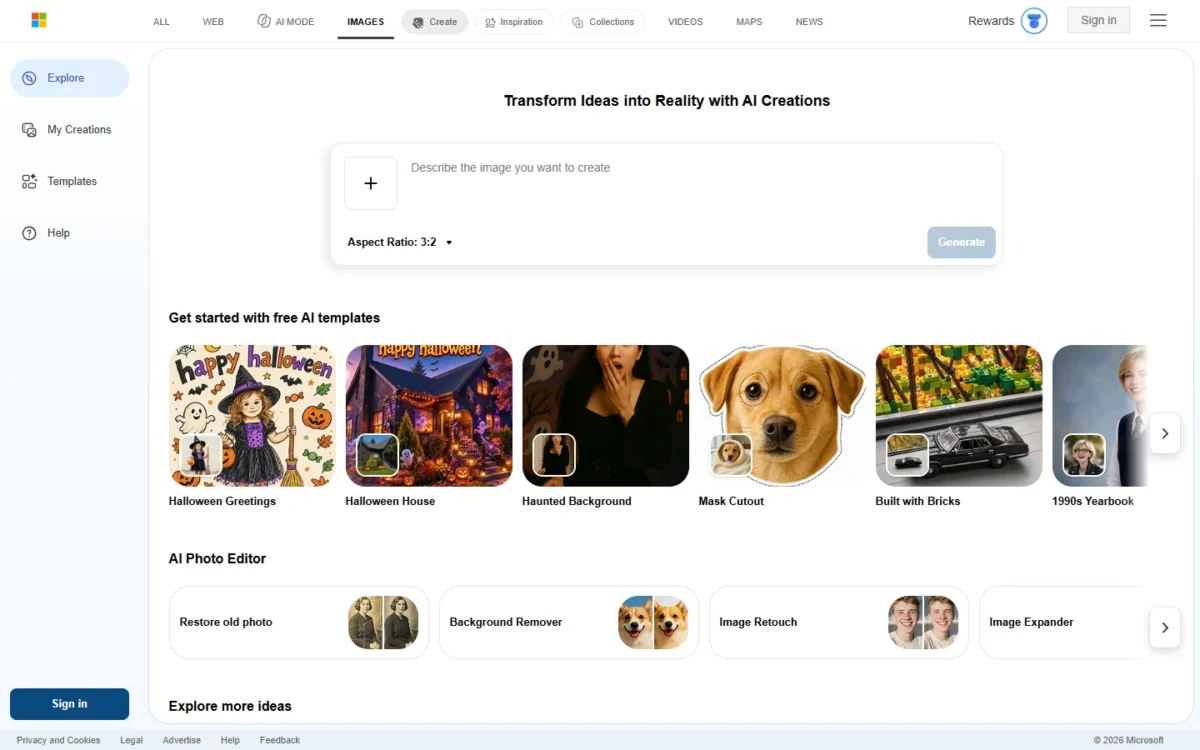The height and width of the screenshot is (750, 1200).
Task: Click the small inset photo on Mask Cutout
Action: click(731, 455)
